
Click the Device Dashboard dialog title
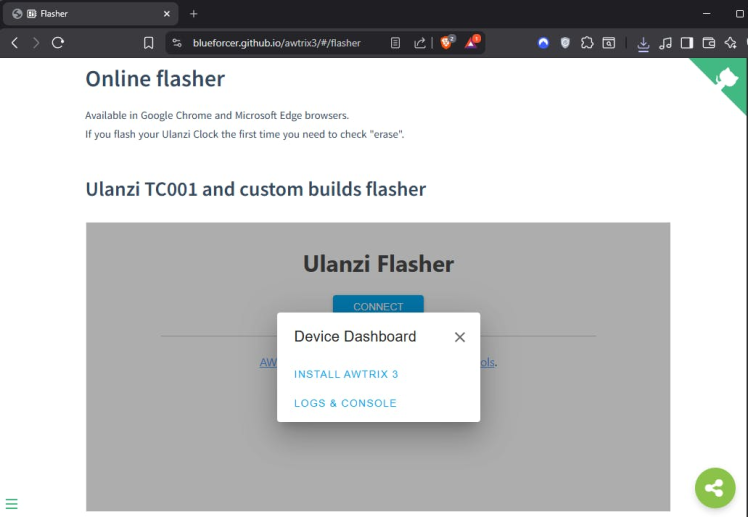pos(355,337)
